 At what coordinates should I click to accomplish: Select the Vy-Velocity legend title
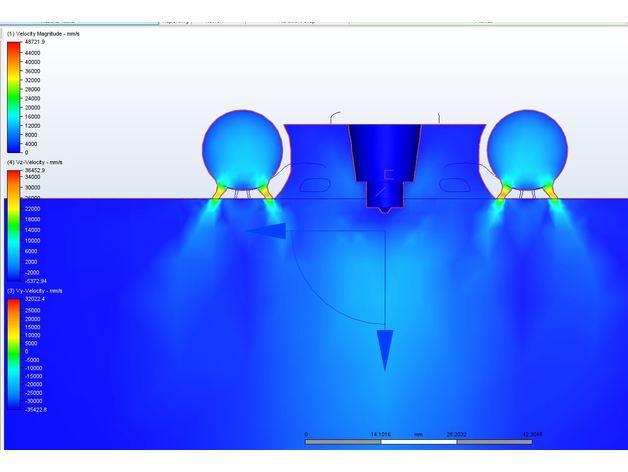click(x=37, y=290)
